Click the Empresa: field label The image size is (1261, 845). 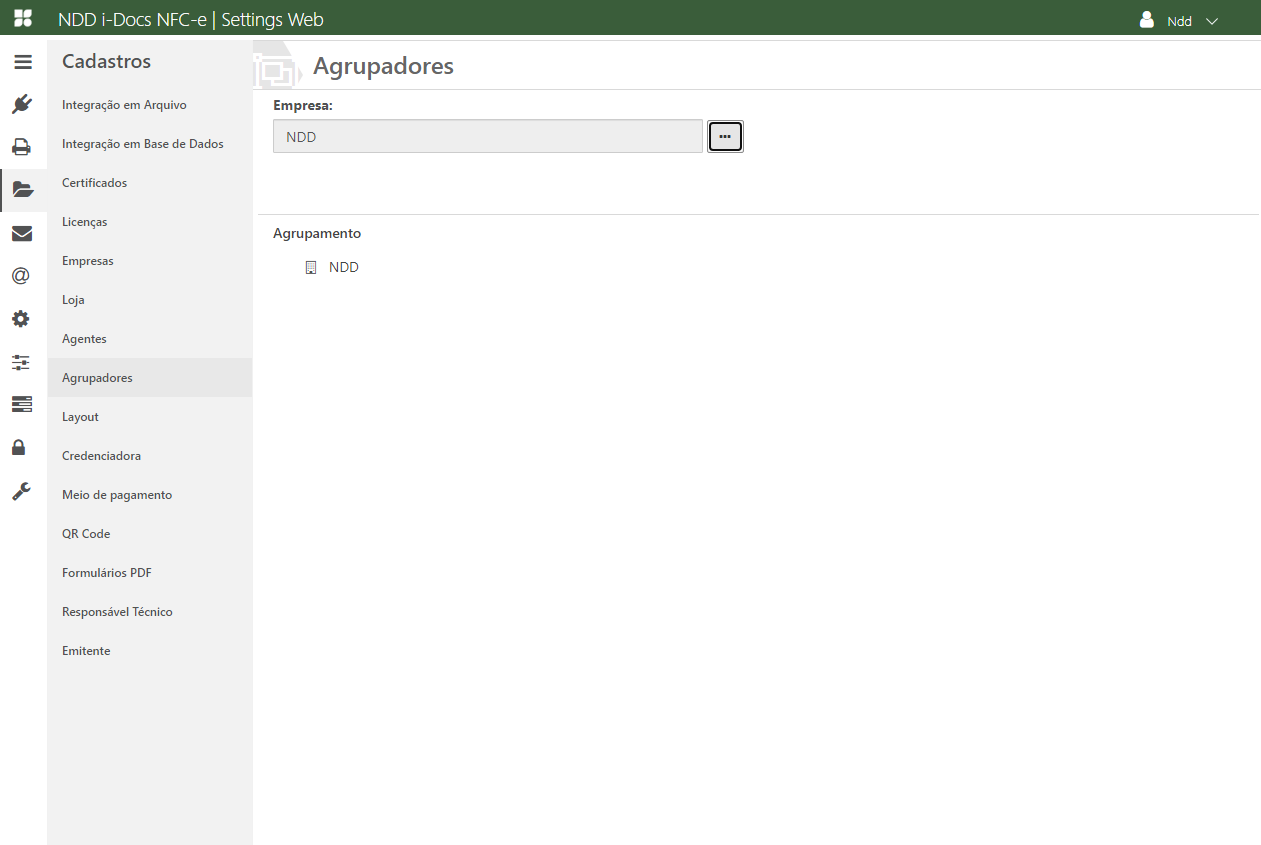click(x=303, y=104)
